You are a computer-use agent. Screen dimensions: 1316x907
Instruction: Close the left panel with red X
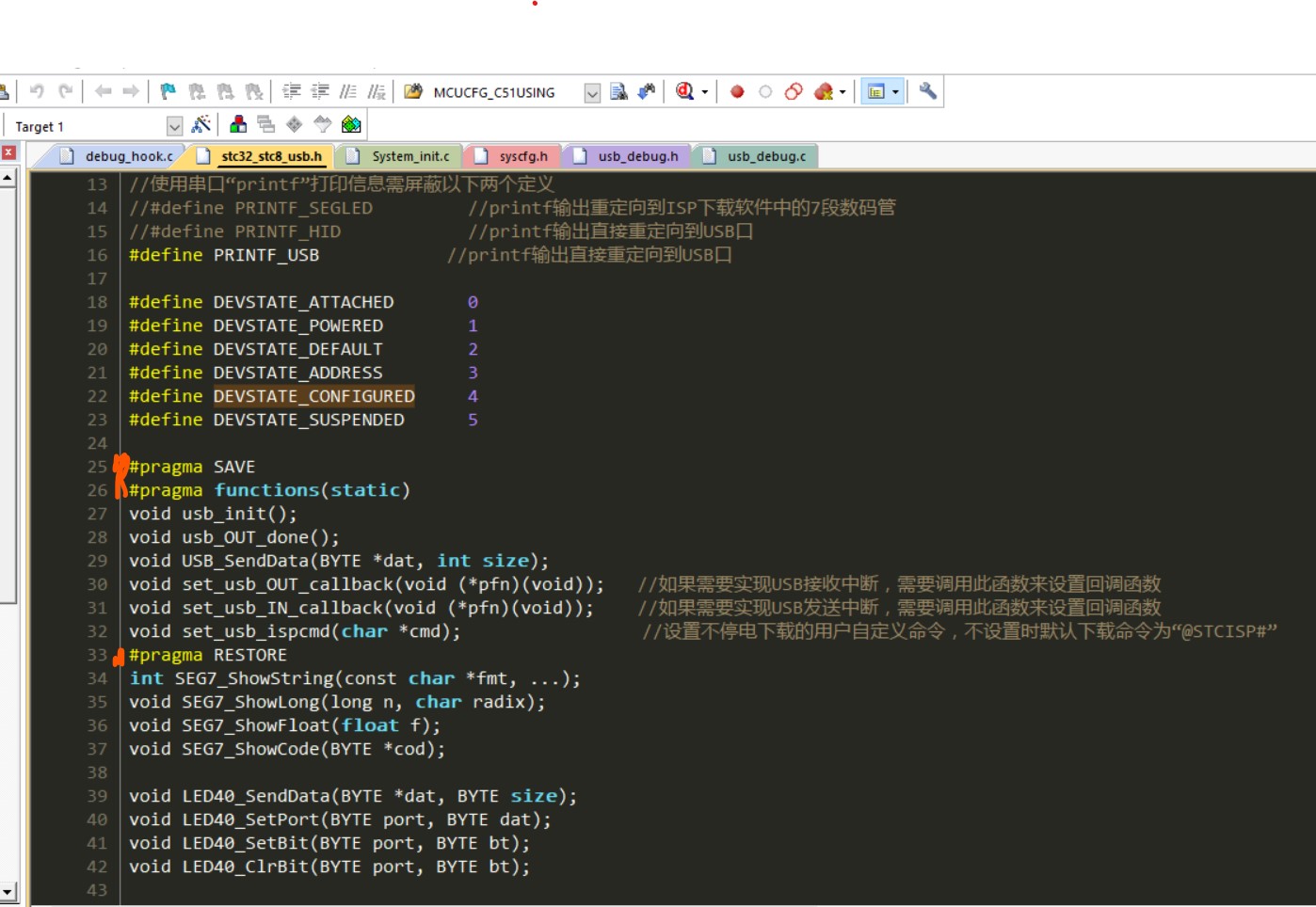click(x=8, y=152)
